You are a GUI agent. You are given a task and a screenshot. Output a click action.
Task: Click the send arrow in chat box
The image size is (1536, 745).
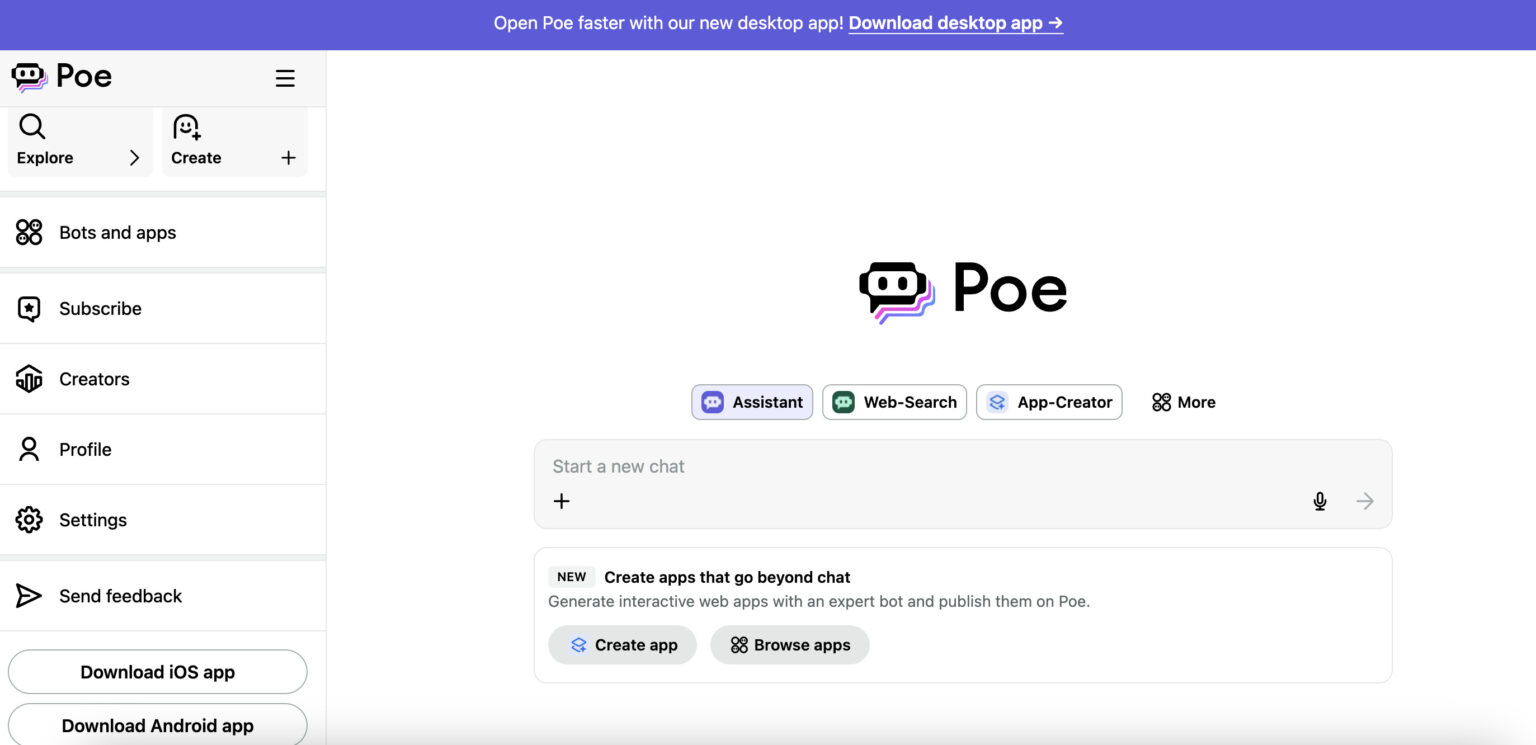tap(1365, 501)
